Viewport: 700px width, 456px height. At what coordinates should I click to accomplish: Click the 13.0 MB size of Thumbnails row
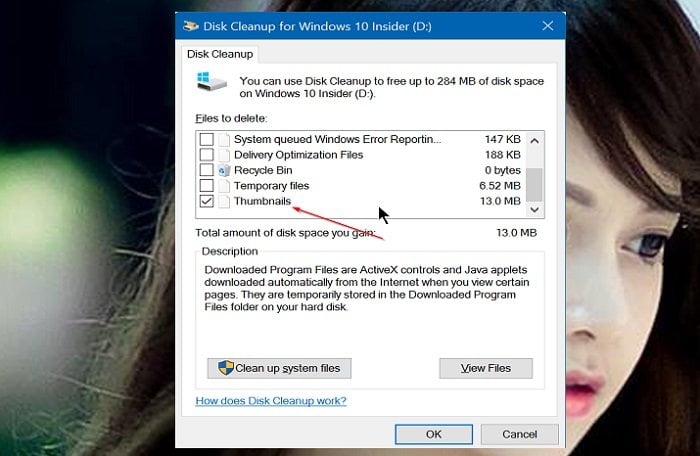[x=500, y=201]
